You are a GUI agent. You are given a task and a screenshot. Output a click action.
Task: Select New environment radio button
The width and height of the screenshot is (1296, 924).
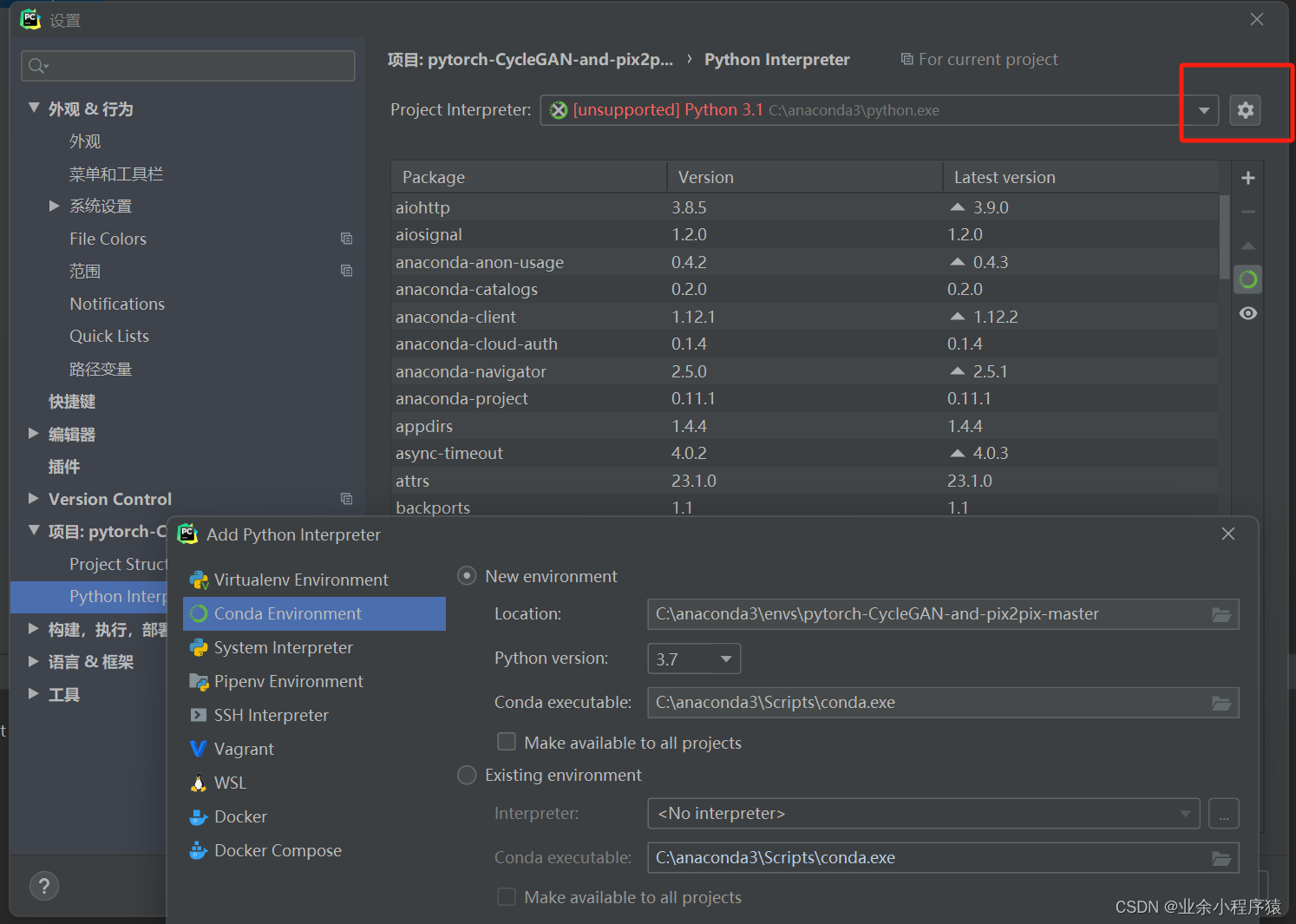(467, 576)
